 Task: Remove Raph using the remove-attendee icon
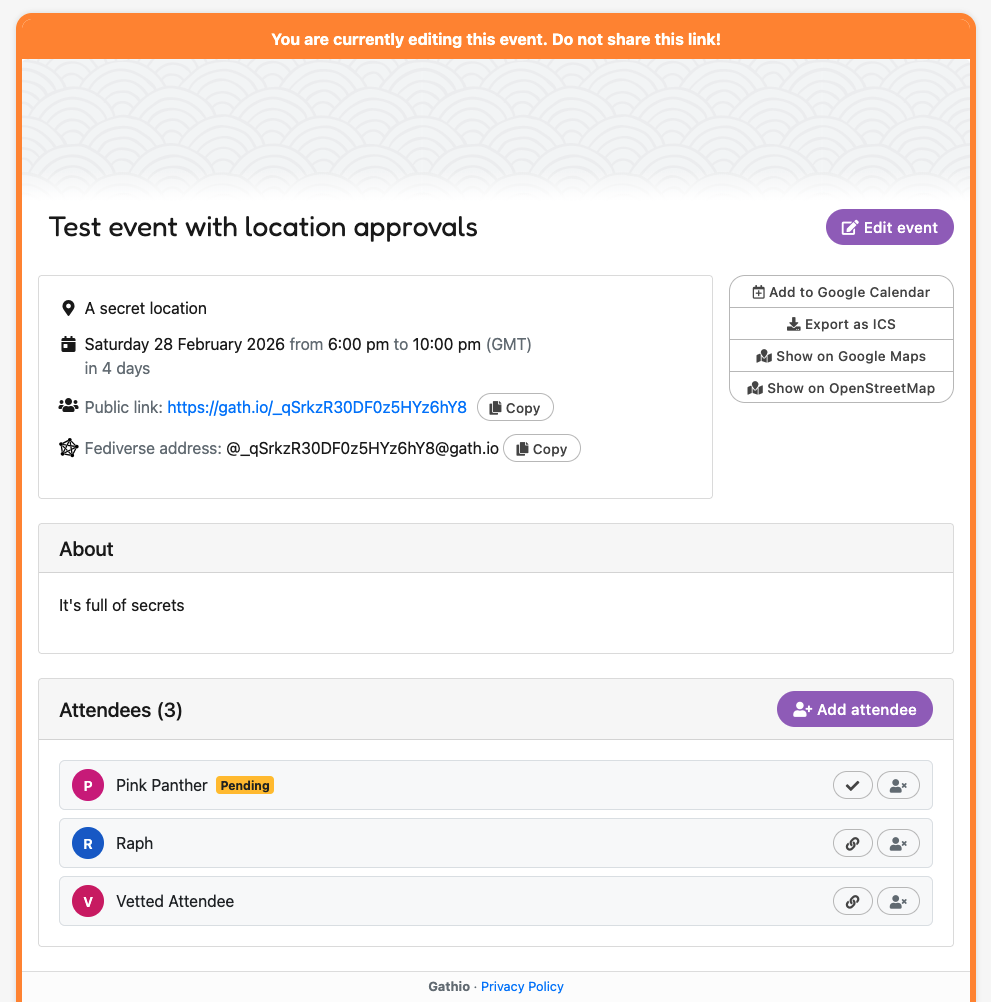[897, 843]
